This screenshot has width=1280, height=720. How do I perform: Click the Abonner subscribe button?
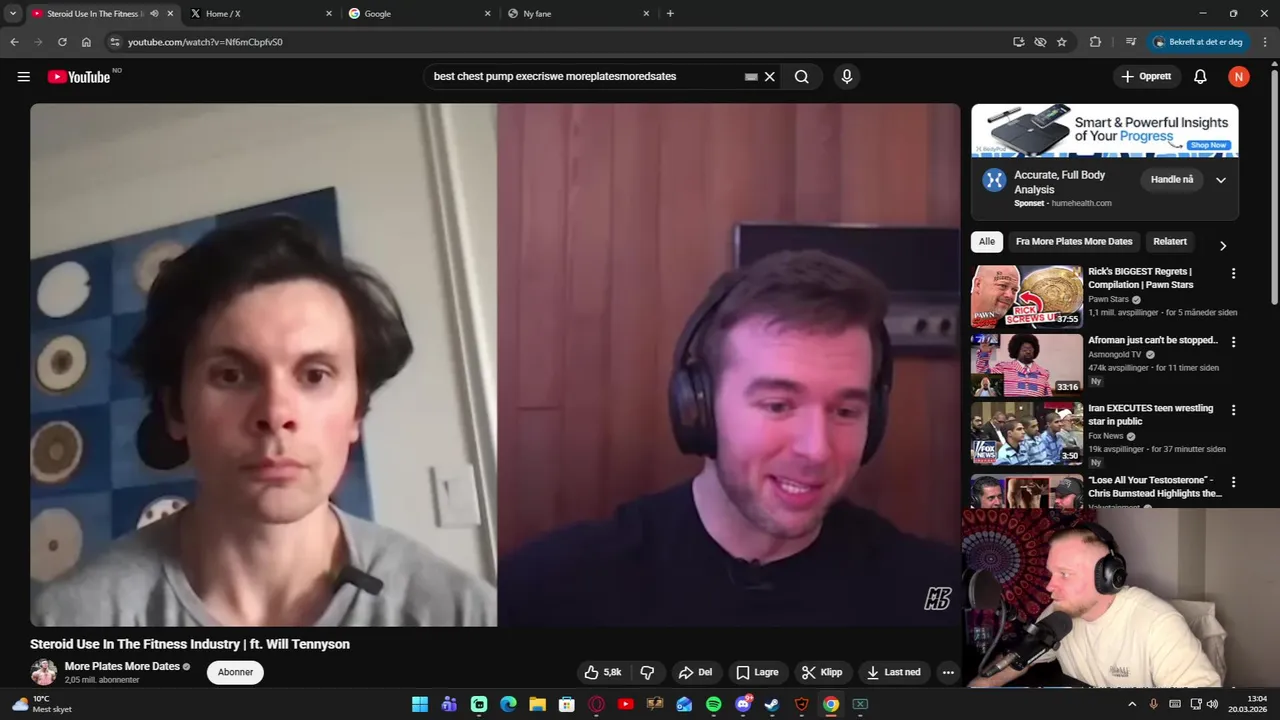(x=235, y=672)
